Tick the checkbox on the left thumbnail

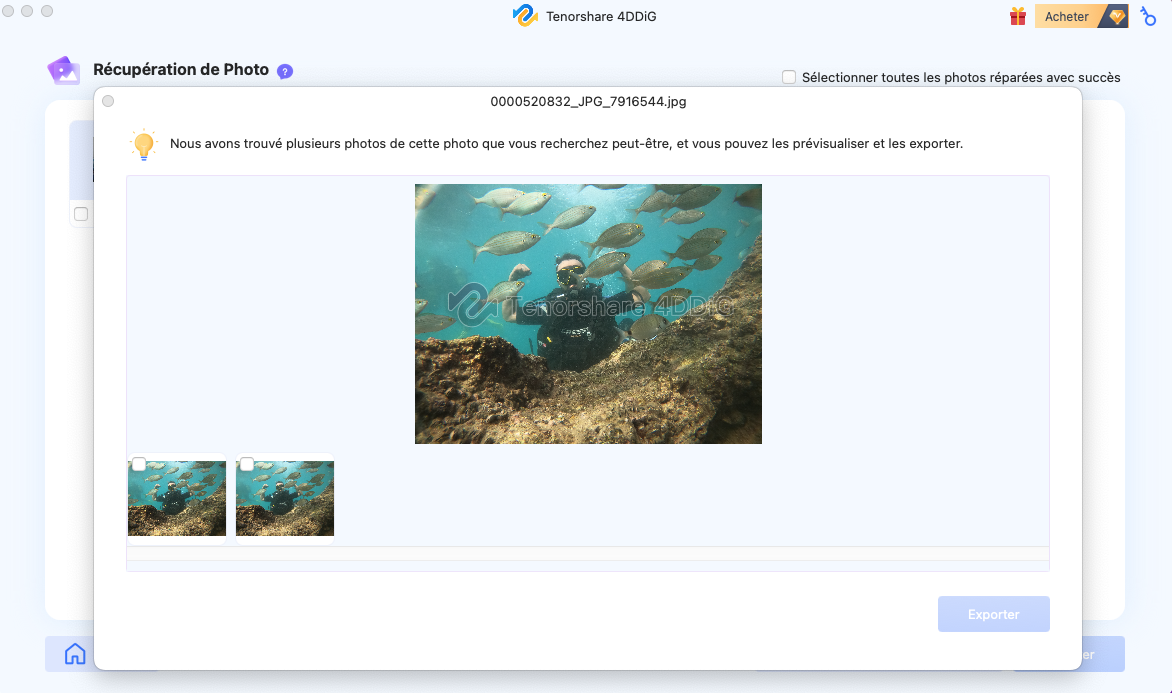139,464
